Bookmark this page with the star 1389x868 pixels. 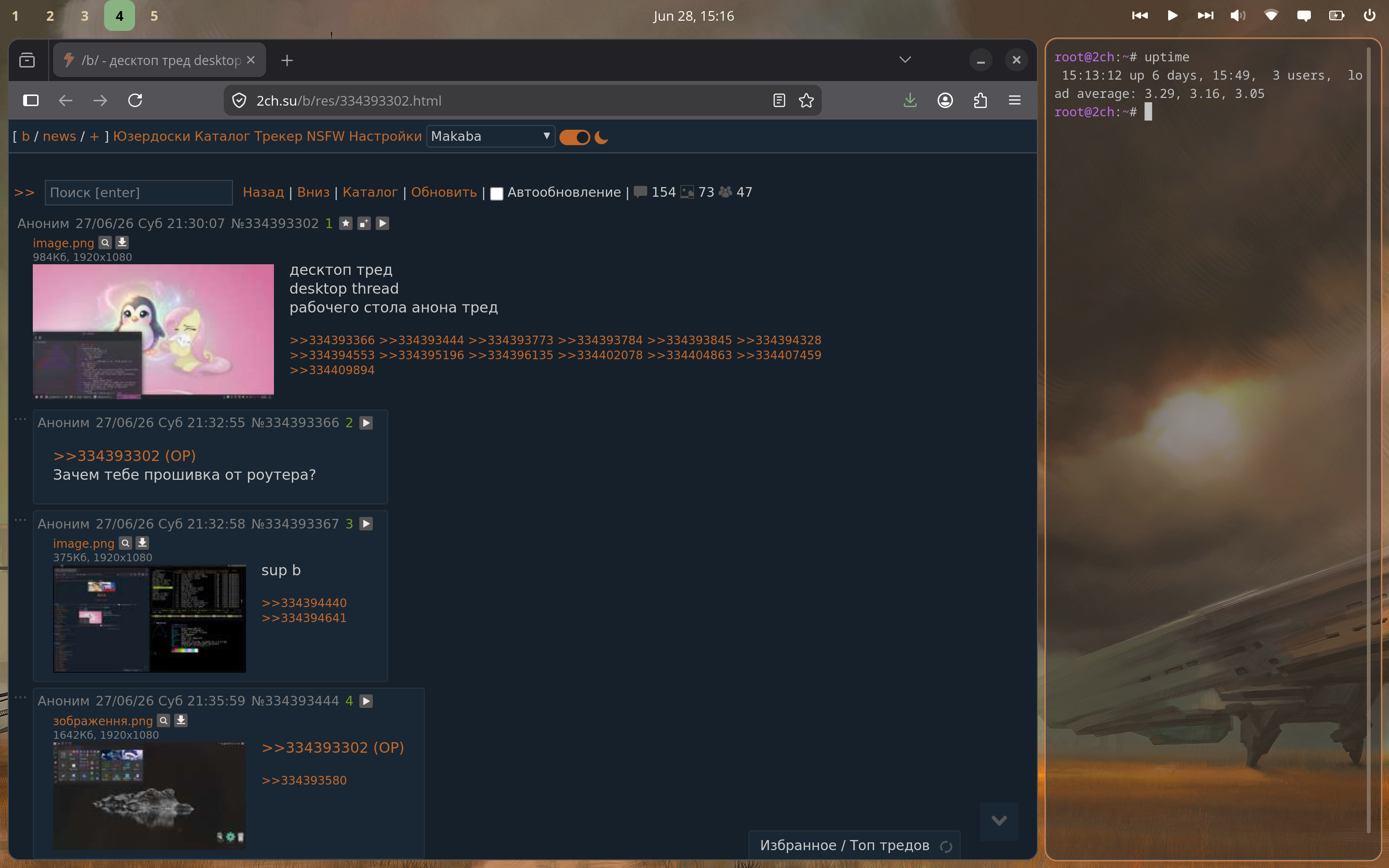click(806, 100)
